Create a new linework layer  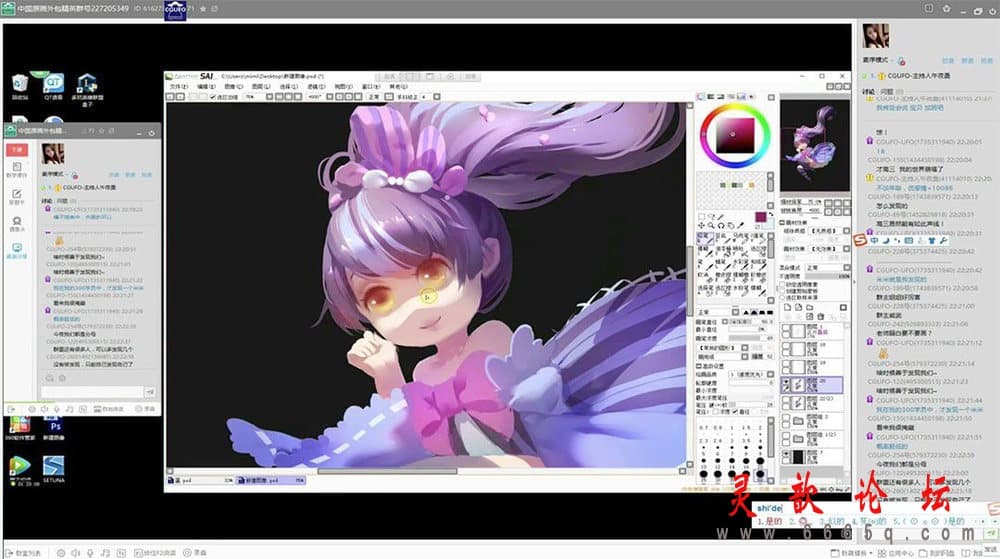point(798,307)
